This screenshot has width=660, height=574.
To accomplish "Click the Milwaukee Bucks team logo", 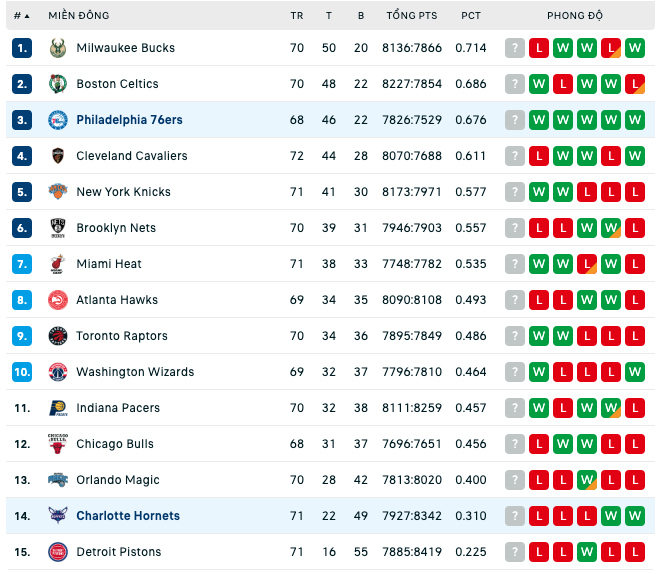I will coord(58,48).
